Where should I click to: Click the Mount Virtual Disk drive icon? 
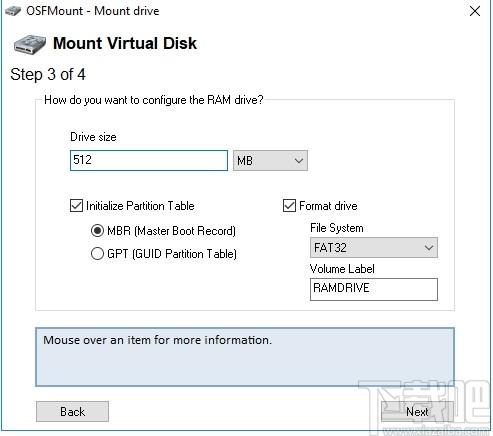(x=30, y=44)
